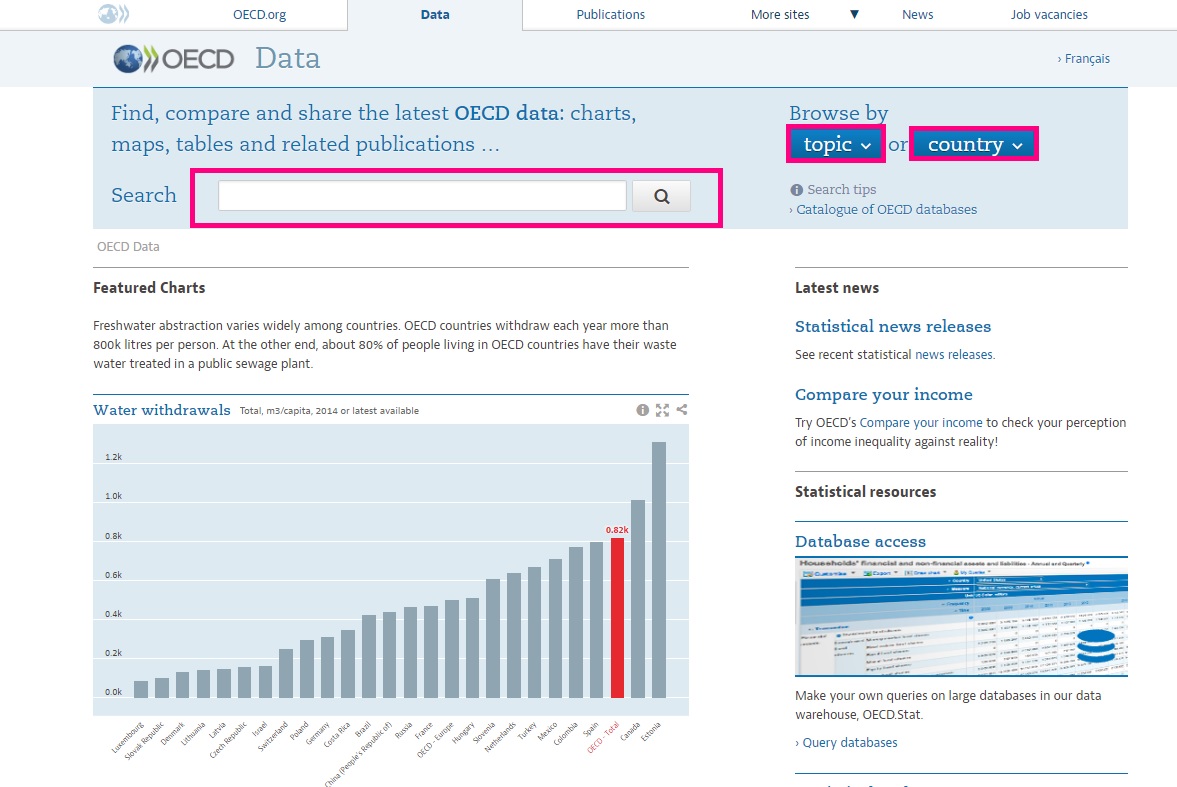This screenshot has height=787, width=1177.
Task: Go to the OECD.org tab
Action: click(259, 14)
